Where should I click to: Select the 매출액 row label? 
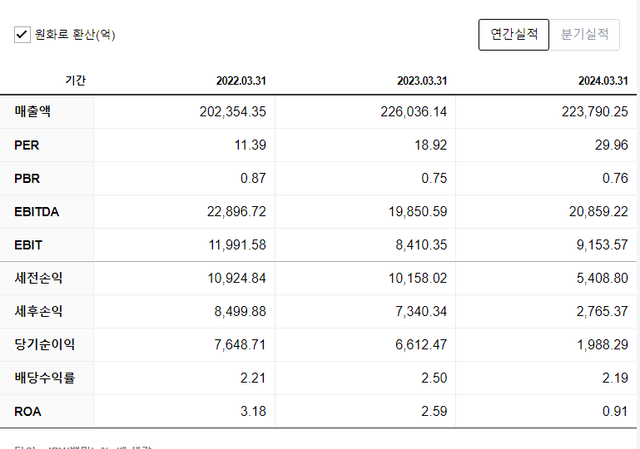coord(33,111)
